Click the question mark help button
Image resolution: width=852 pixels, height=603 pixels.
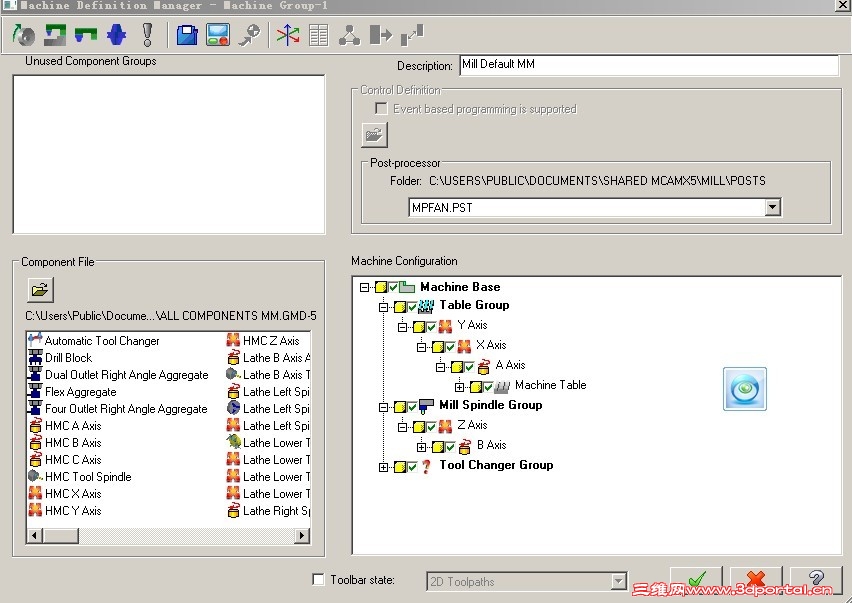816,580
